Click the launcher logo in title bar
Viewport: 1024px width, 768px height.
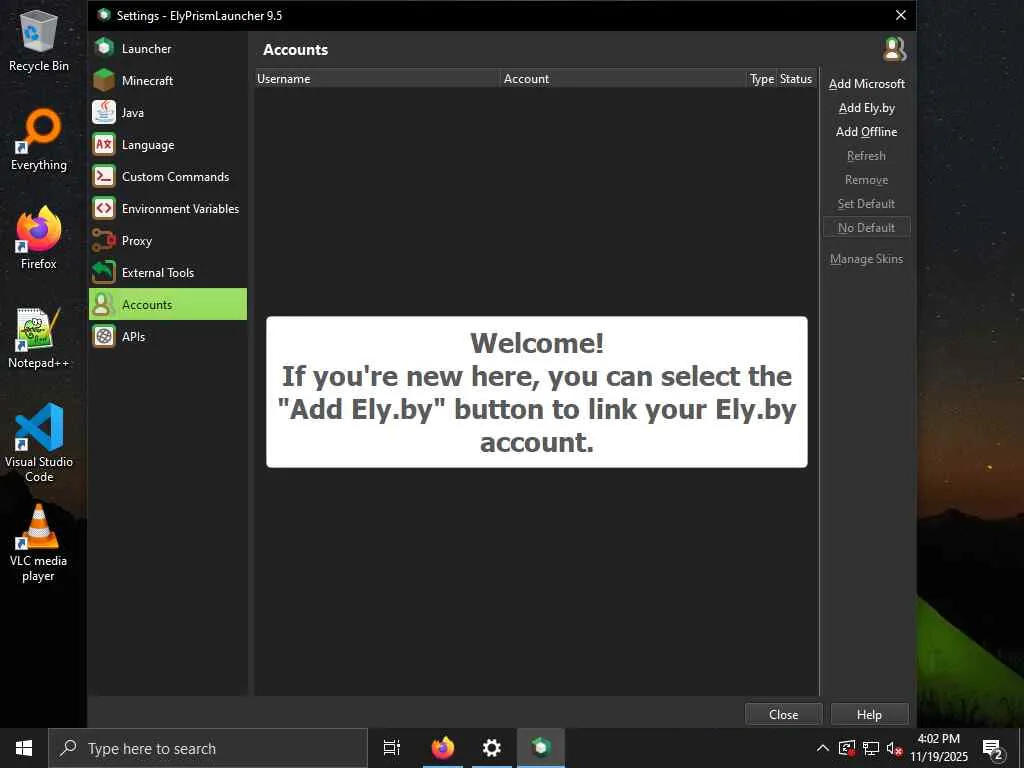pyautogui.click(x=104, y=15)
